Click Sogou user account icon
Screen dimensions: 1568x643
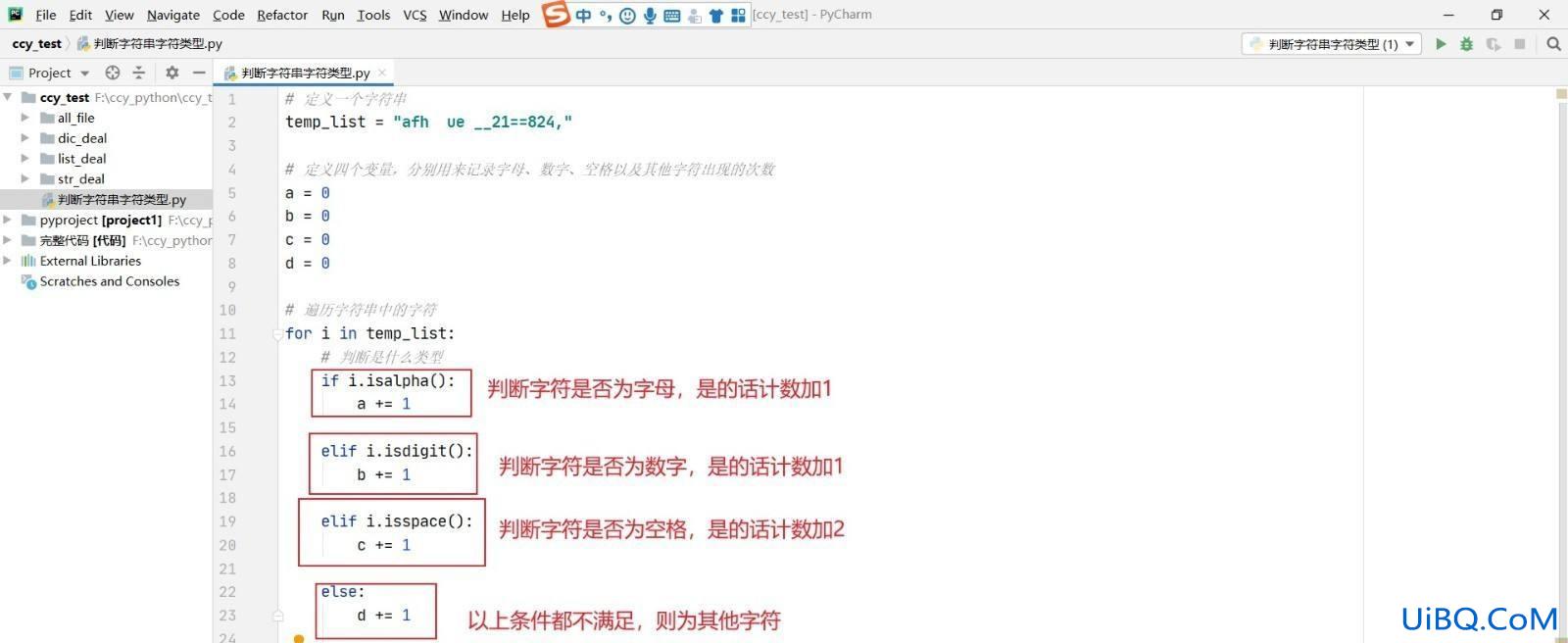[695, 16]
